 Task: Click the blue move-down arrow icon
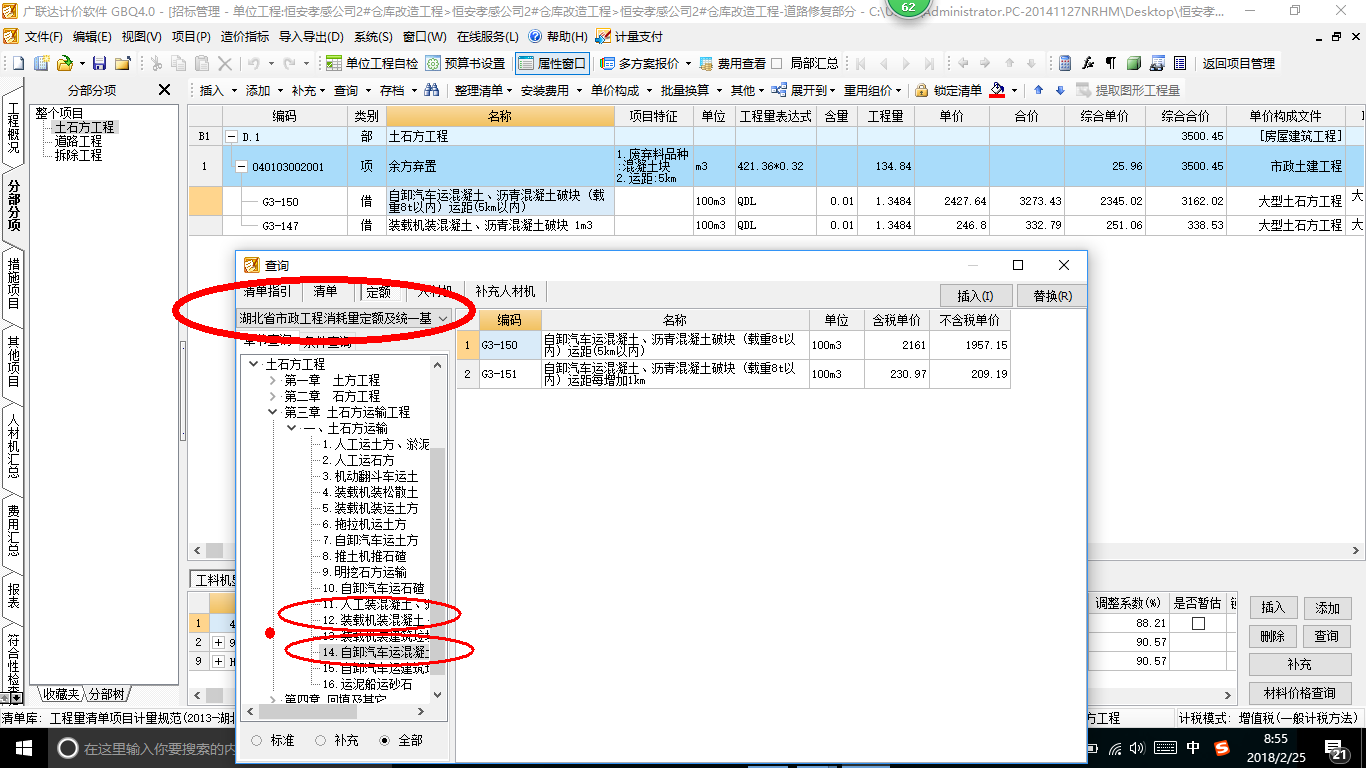pyautogui.click(x=1058, y=90)
